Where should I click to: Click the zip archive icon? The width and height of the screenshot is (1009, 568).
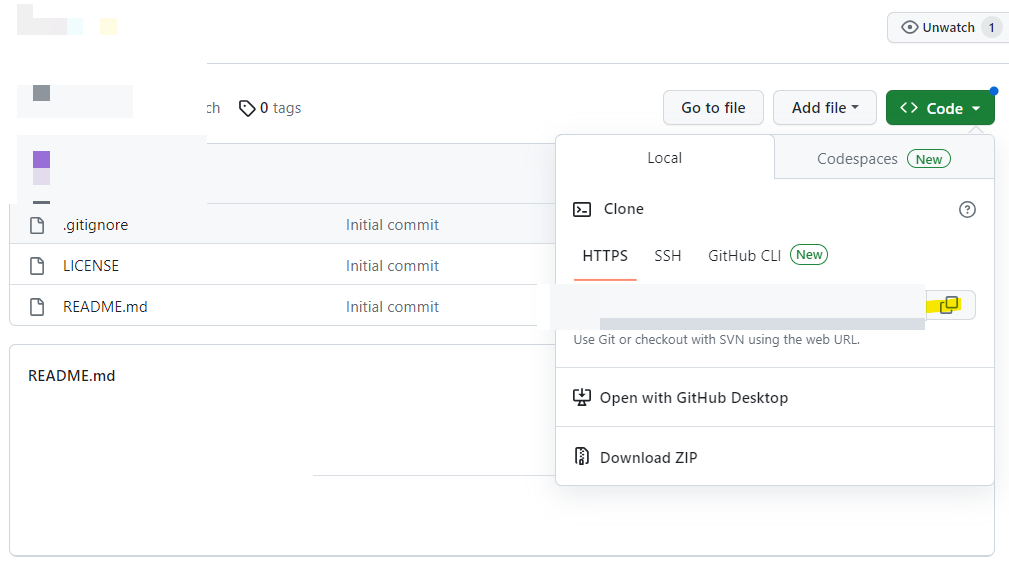pyautogui.click(x=582, y=457)
